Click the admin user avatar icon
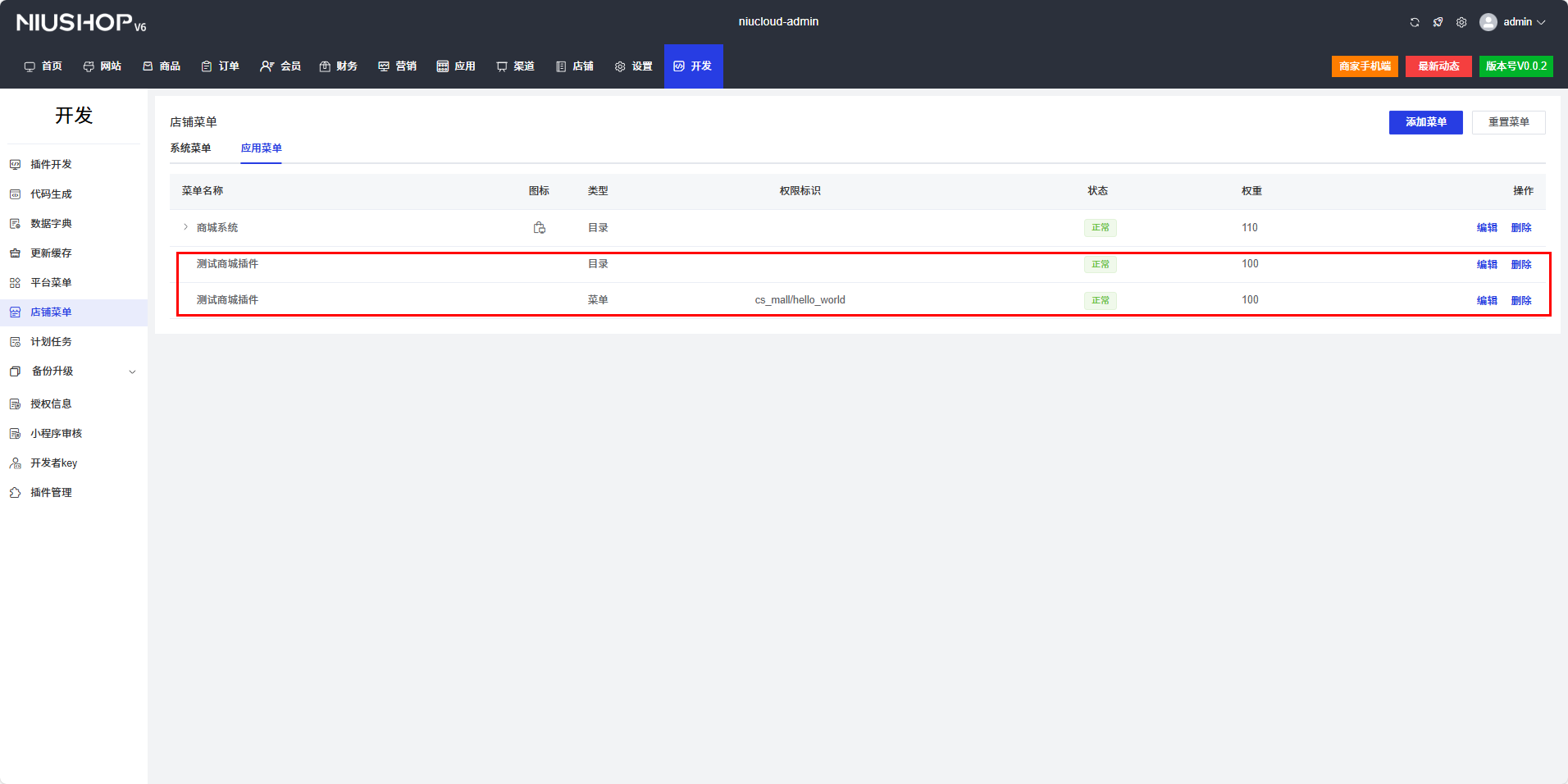This screenshot has width=1568, height=784. [1488, 22]
